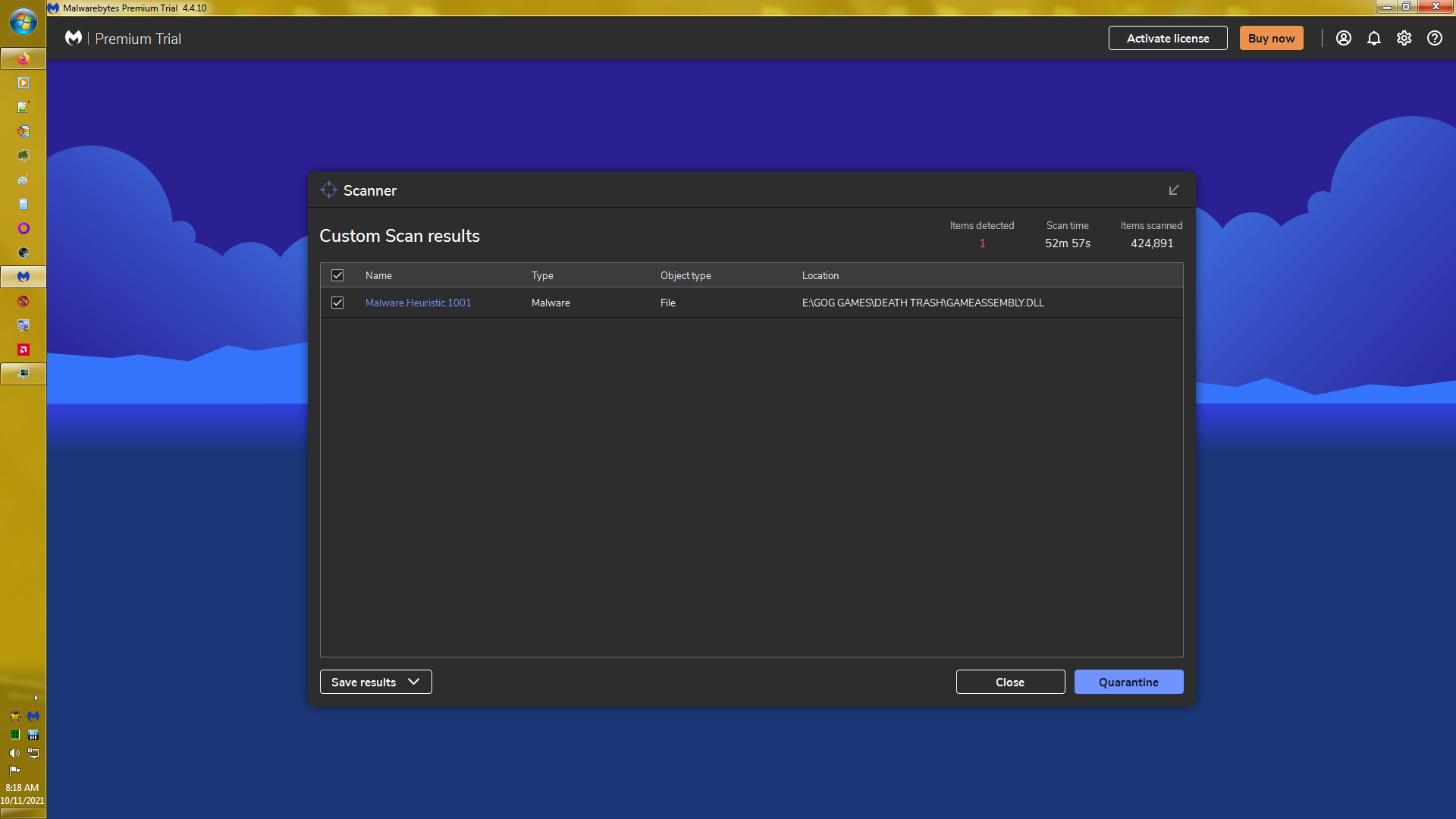This screenshot has width=1456, height=819.
Task: Open the Calculator taskbar icon
Action: coord(24,204)
